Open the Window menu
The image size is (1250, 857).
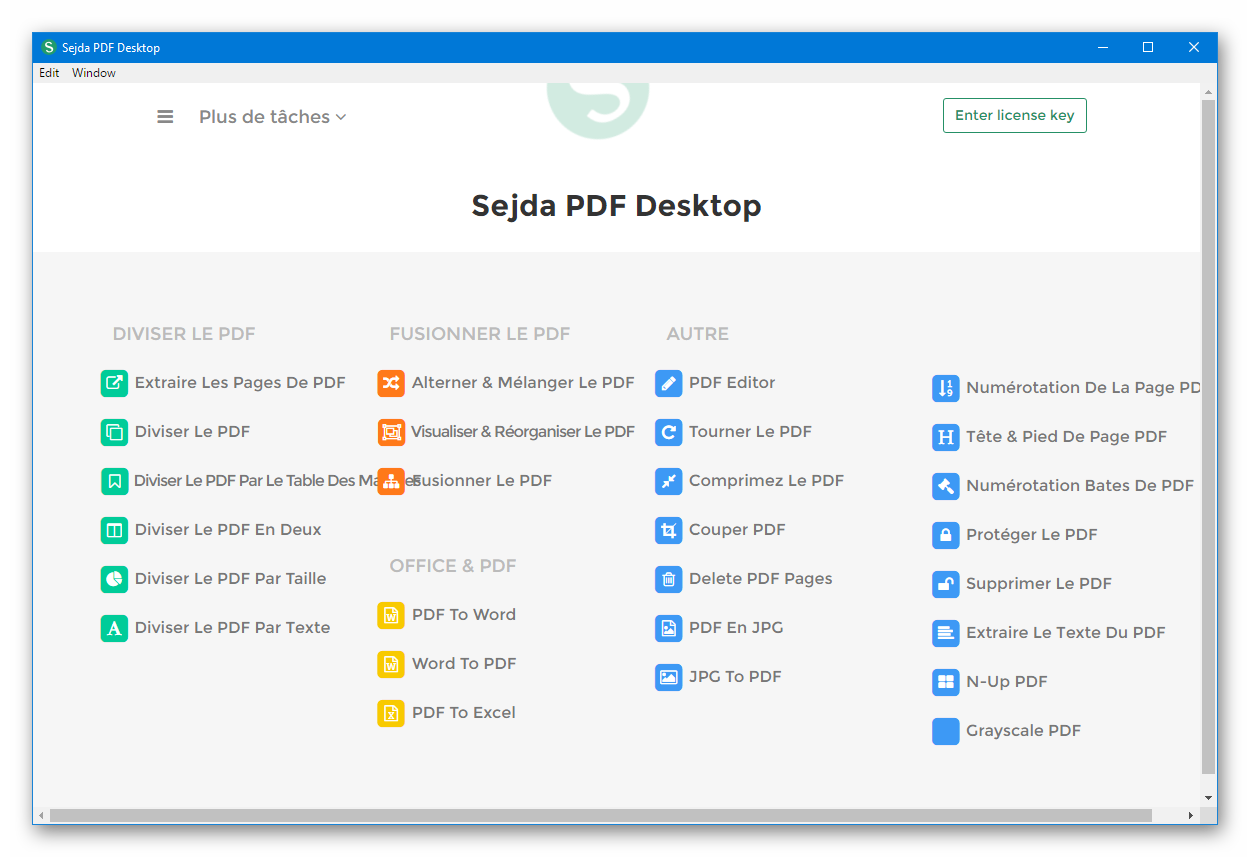tap(94, 73)
